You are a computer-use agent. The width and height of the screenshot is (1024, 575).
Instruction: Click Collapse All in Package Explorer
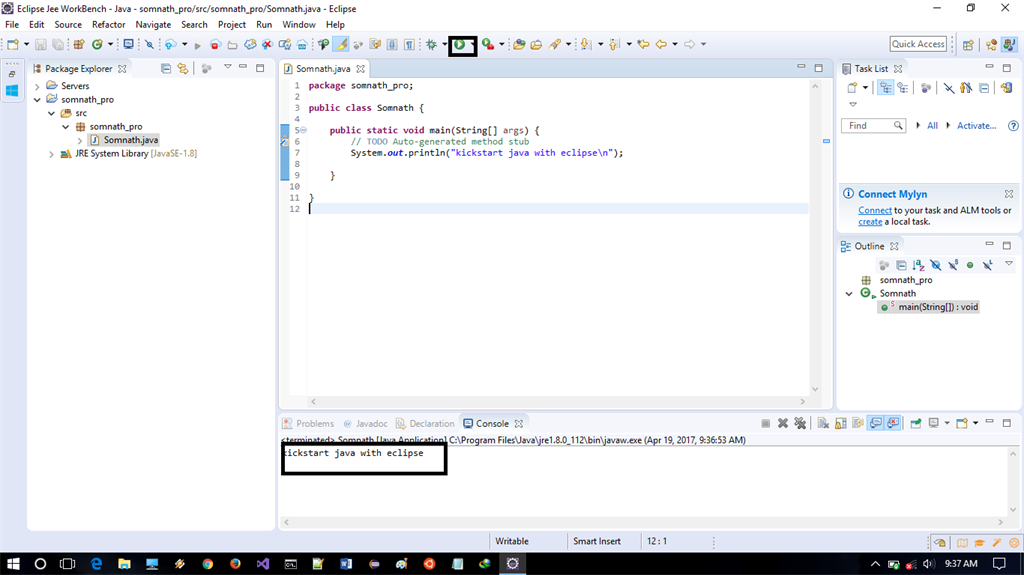point(166,69)
